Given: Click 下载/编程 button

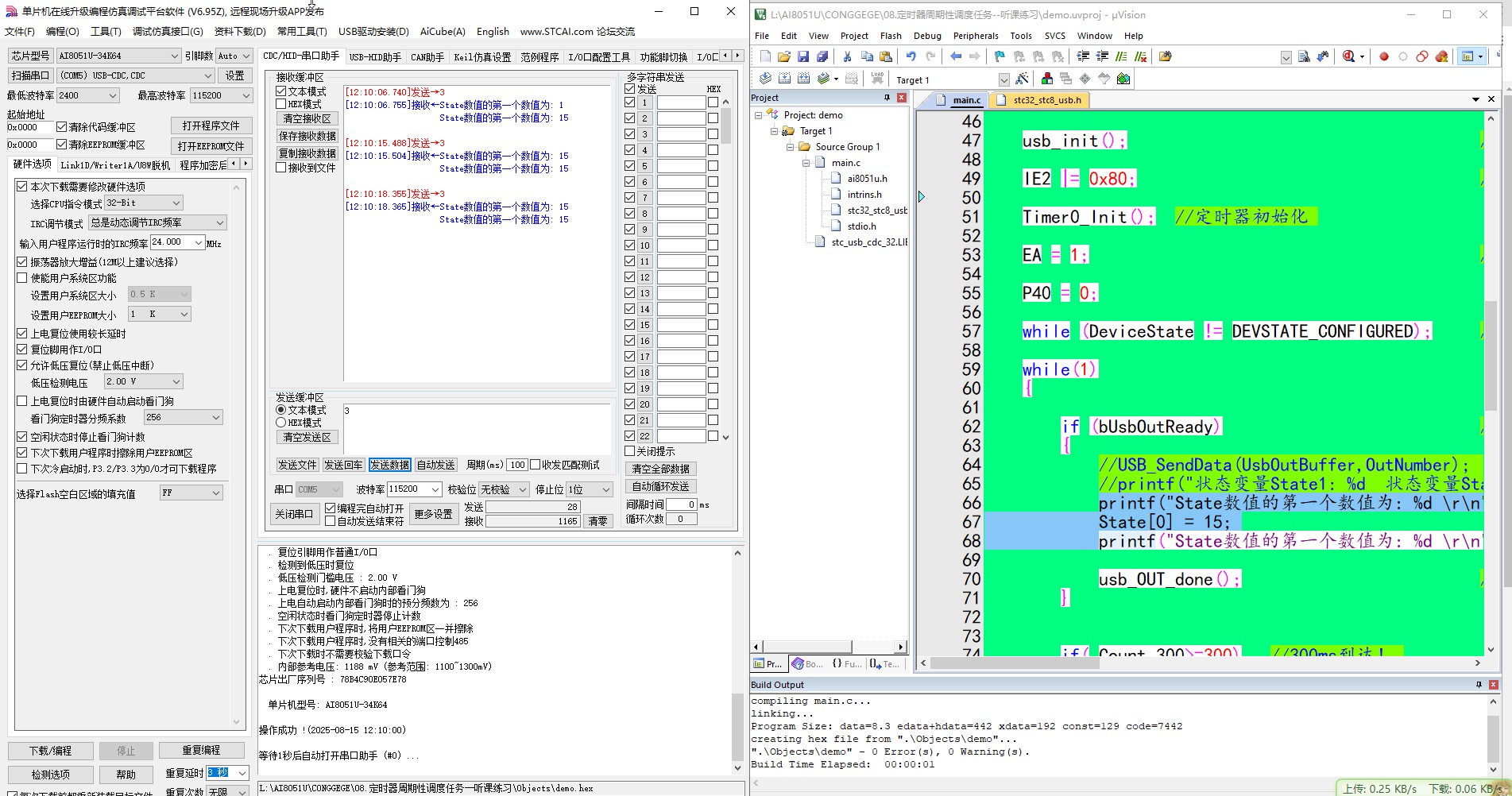Looking at the screenshot, I should [51, 751].
